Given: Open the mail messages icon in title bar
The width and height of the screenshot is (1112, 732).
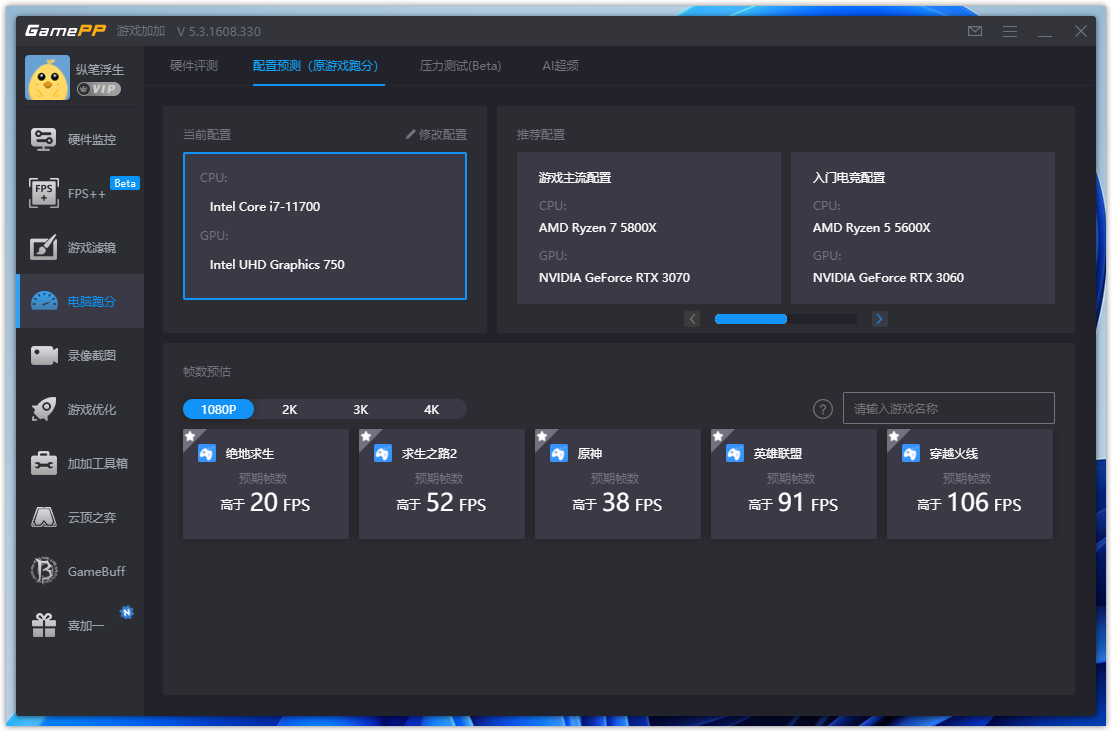Looking at the screenshot, I should pyautogui.click(x=975, y=31).
